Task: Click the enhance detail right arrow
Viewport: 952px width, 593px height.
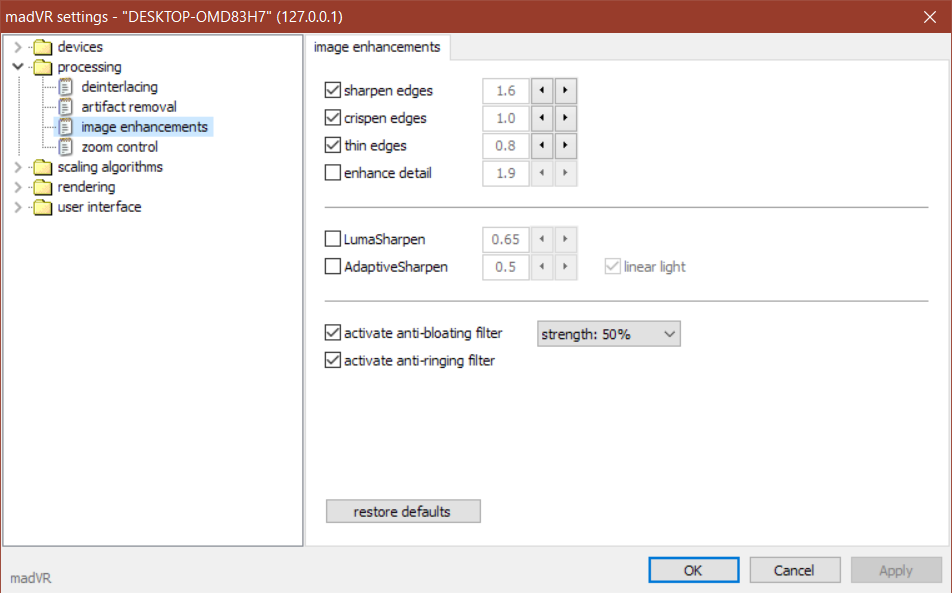Action: pyautogui.click(x=565, y=173)
